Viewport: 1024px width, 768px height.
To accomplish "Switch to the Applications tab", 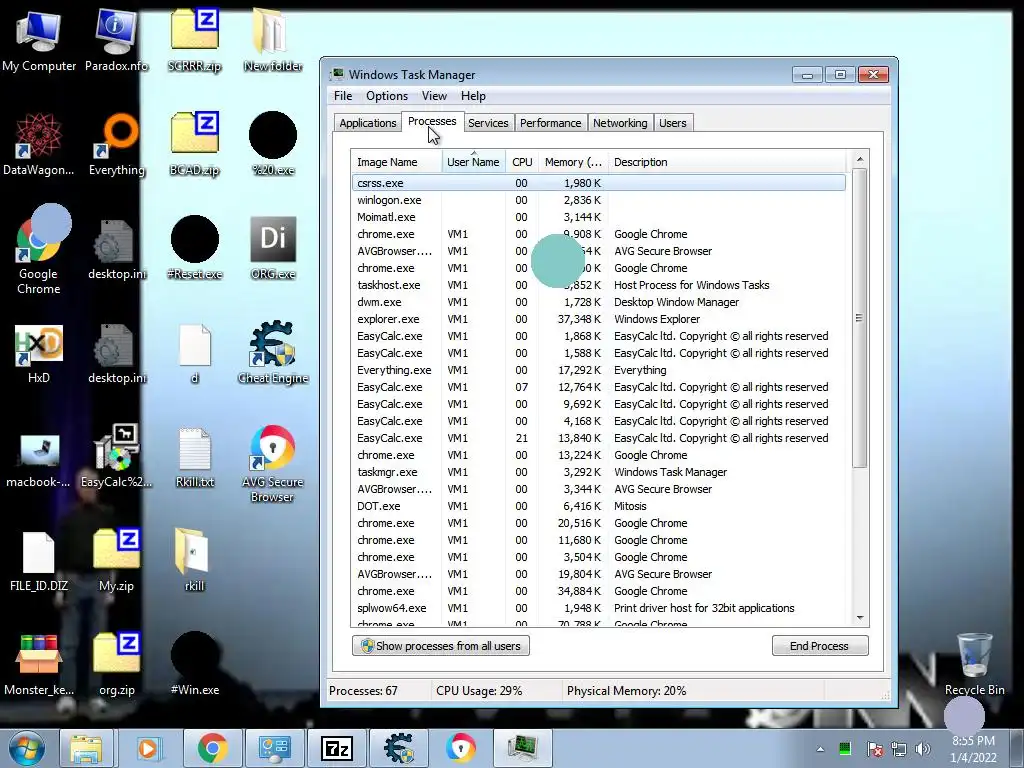I will [x=368, y=123].
